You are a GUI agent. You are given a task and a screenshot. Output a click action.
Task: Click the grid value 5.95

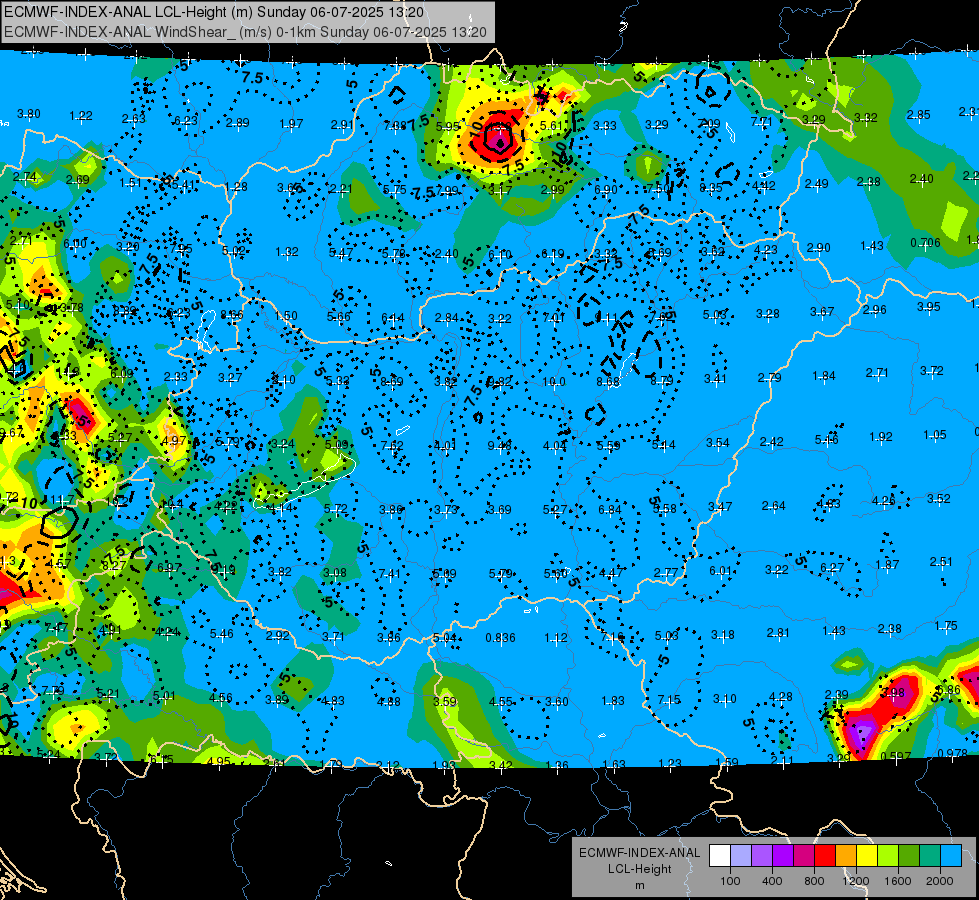click(448, 126)
